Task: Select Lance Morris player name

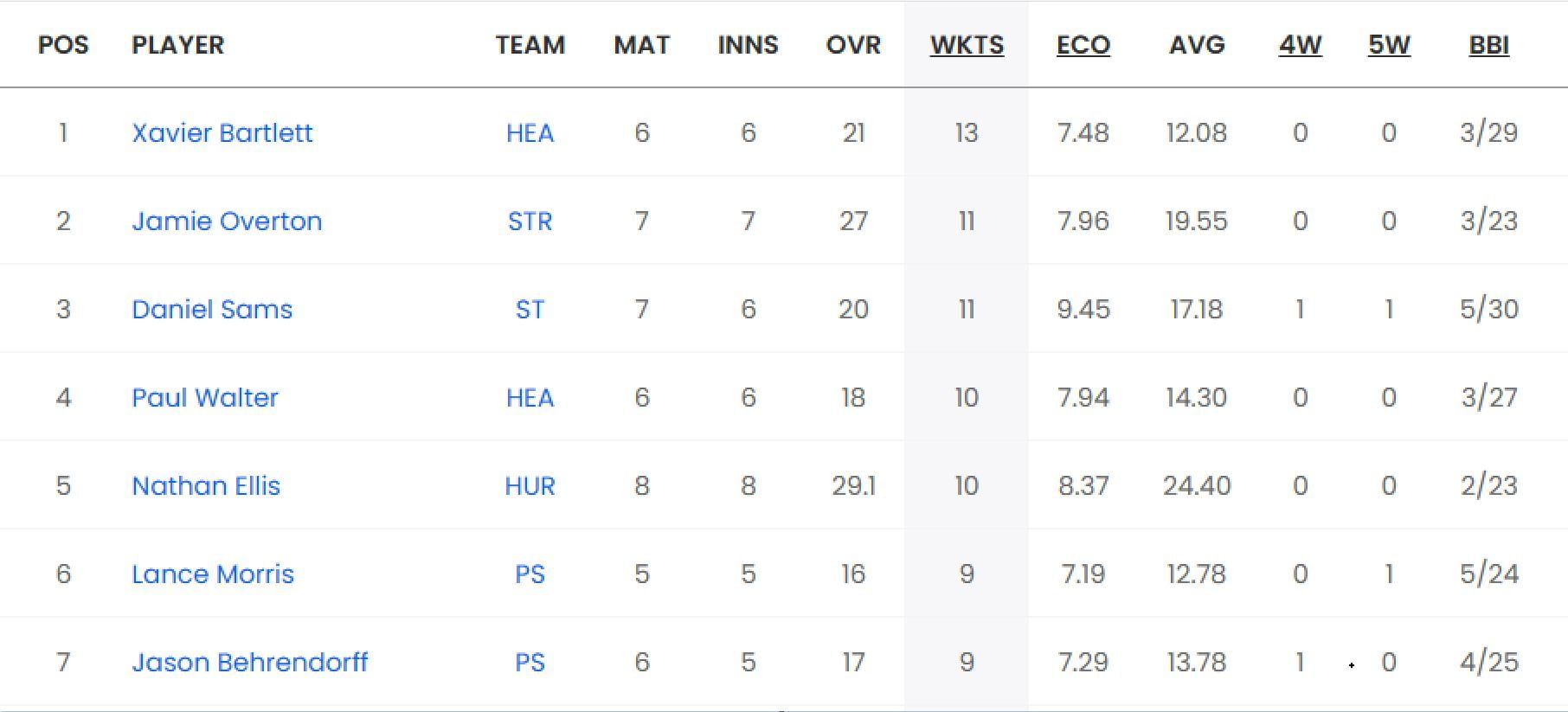Action: point(213,574)
